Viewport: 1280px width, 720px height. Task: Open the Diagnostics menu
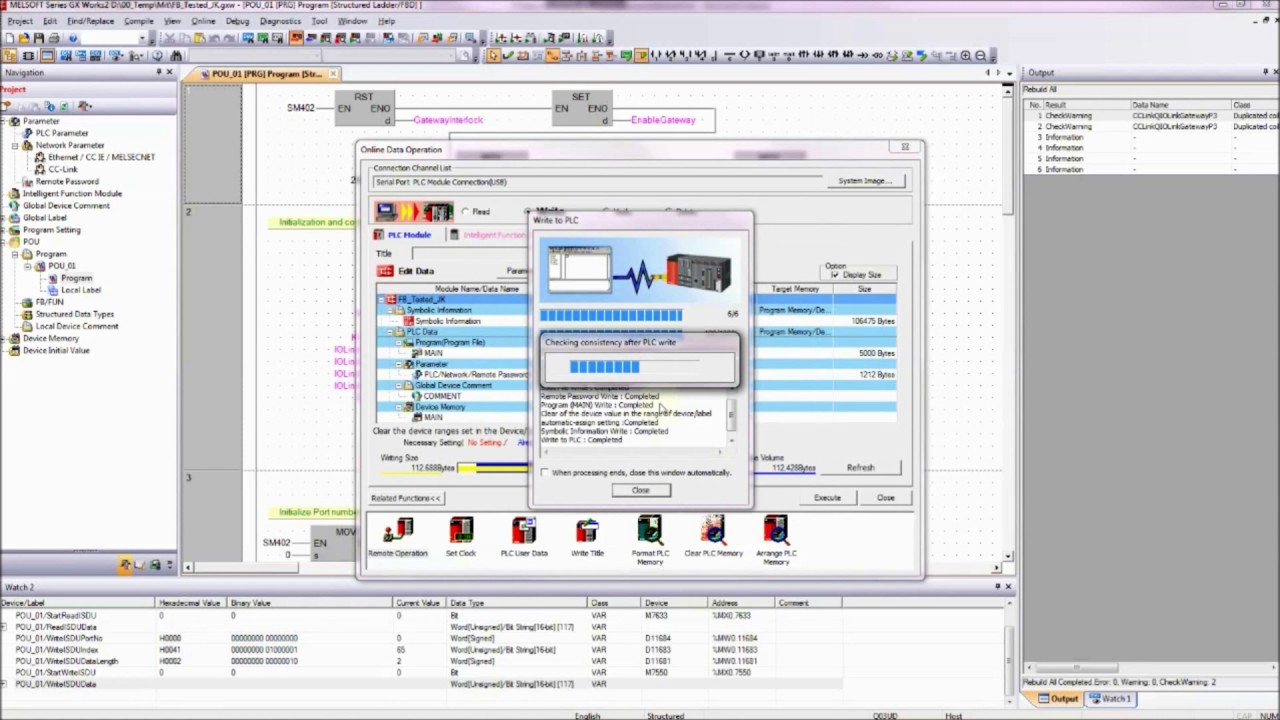point(280,21)
